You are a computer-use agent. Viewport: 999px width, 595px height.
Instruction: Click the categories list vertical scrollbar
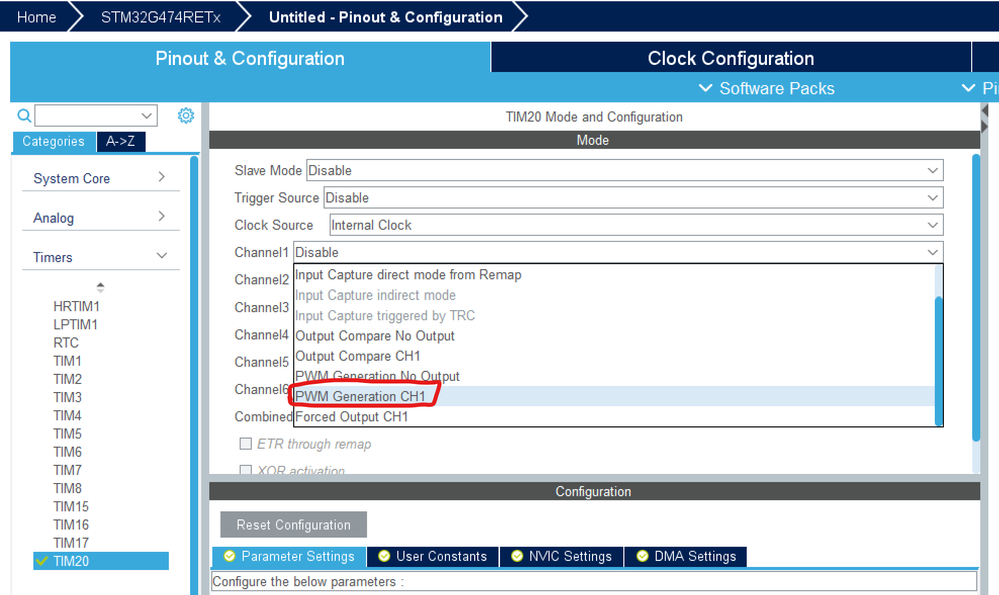coord(194,376)
